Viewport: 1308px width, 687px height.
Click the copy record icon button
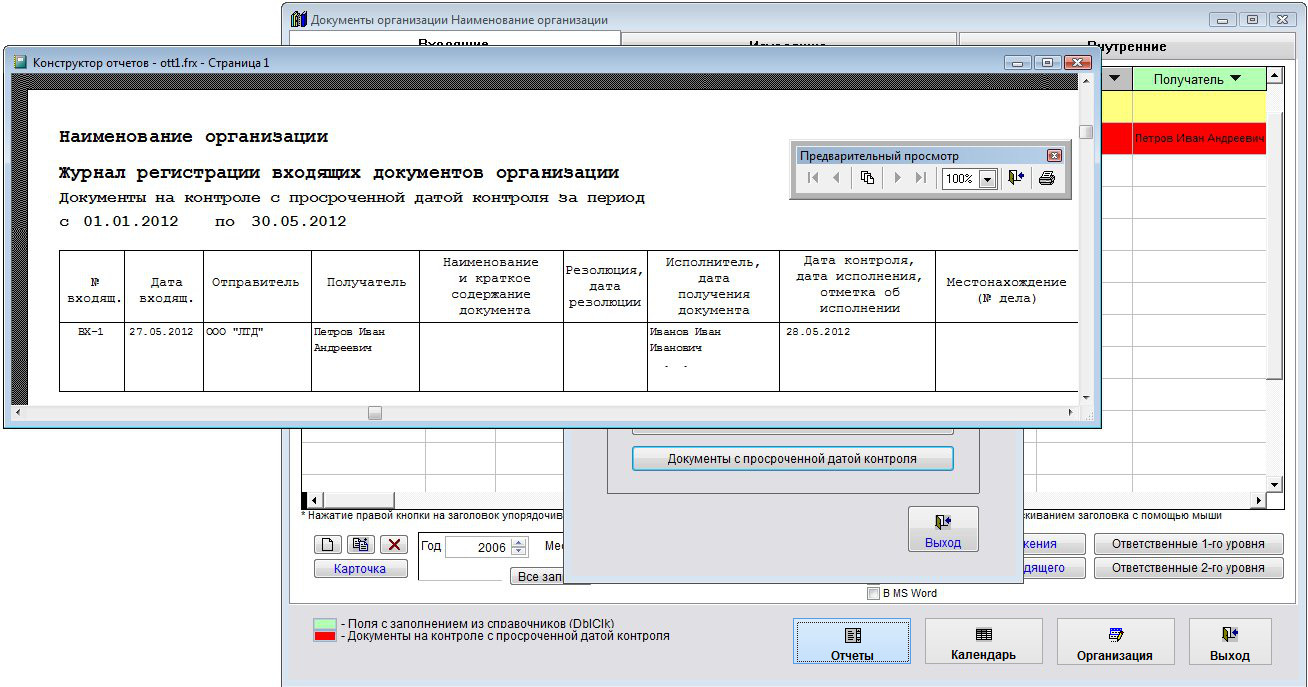[x=360, y=545]
